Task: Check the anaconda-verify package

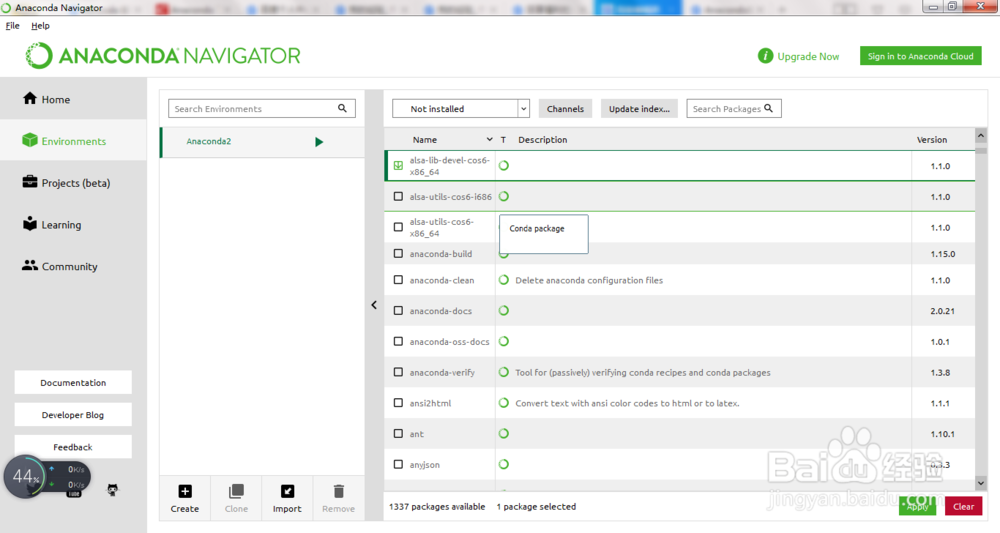Action: coord(399,372)
